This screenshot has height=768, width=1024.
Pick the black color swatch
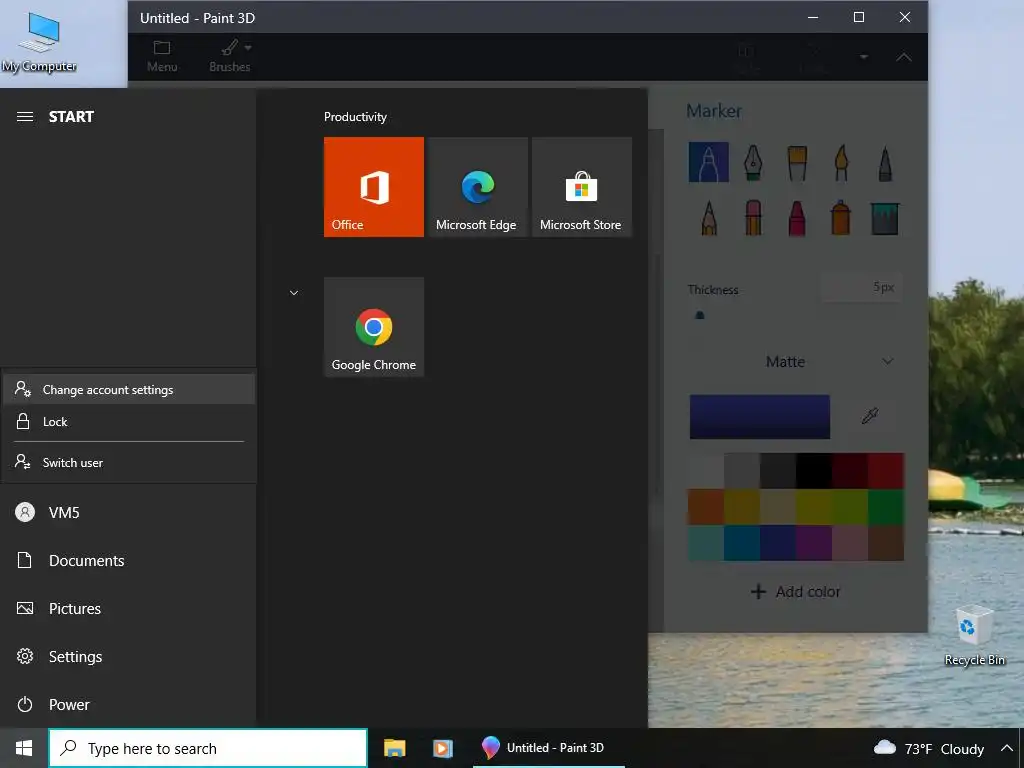(x=814, y=471)
